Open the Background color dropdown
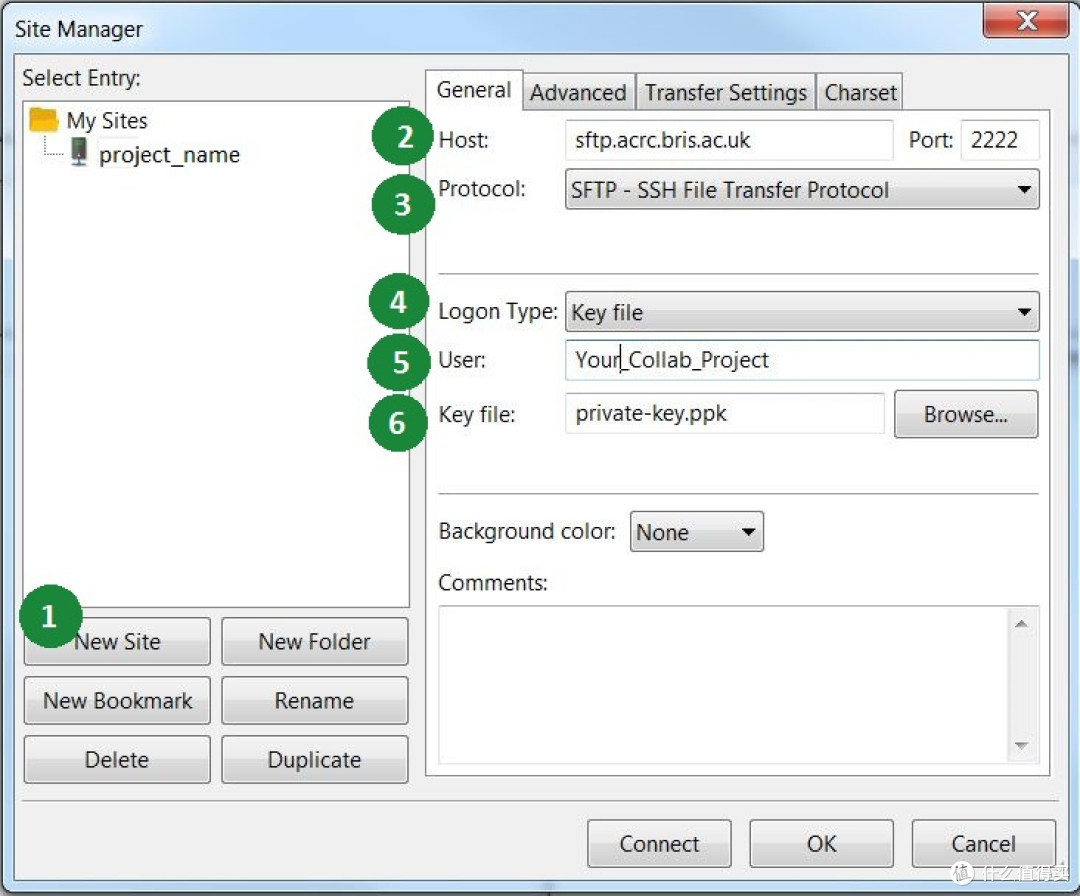This screenshot has width=1080, height=896. tap(696, 532)
